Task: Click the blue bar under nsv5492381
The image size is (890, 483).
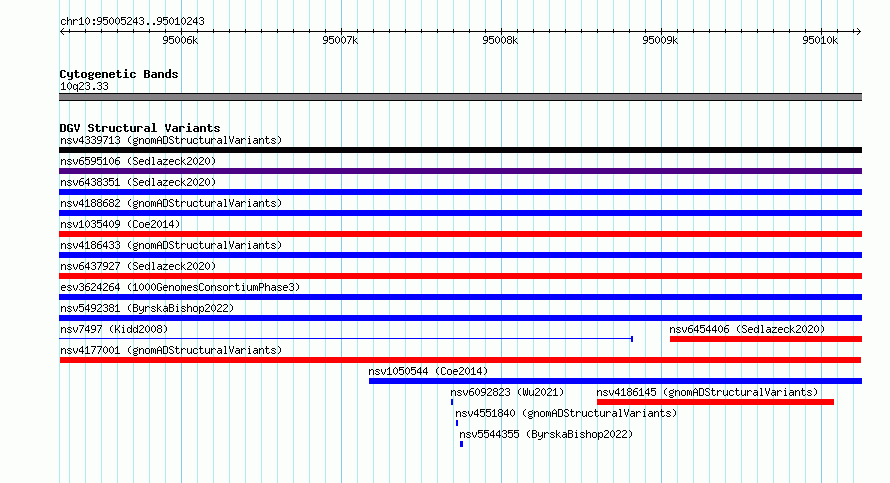Action: tap(460, 318)
